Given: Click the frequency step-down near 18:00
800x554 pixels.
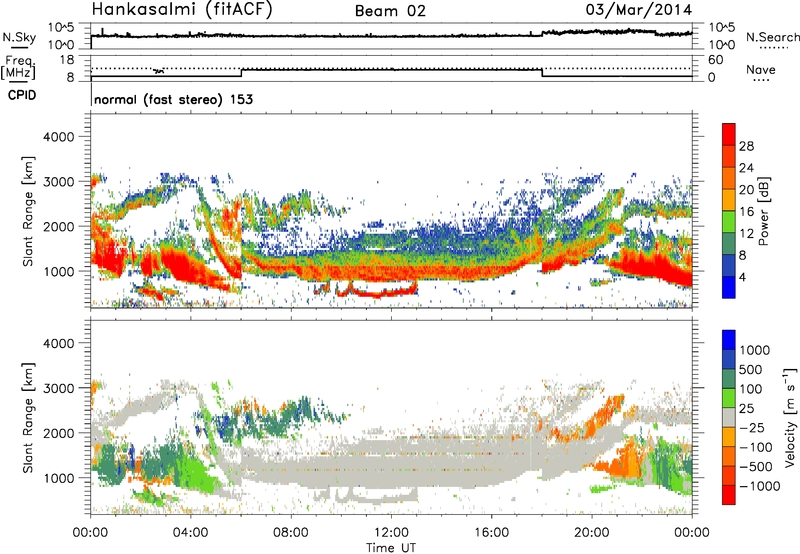Looking at the screenshot, I should tap(542, 72).
